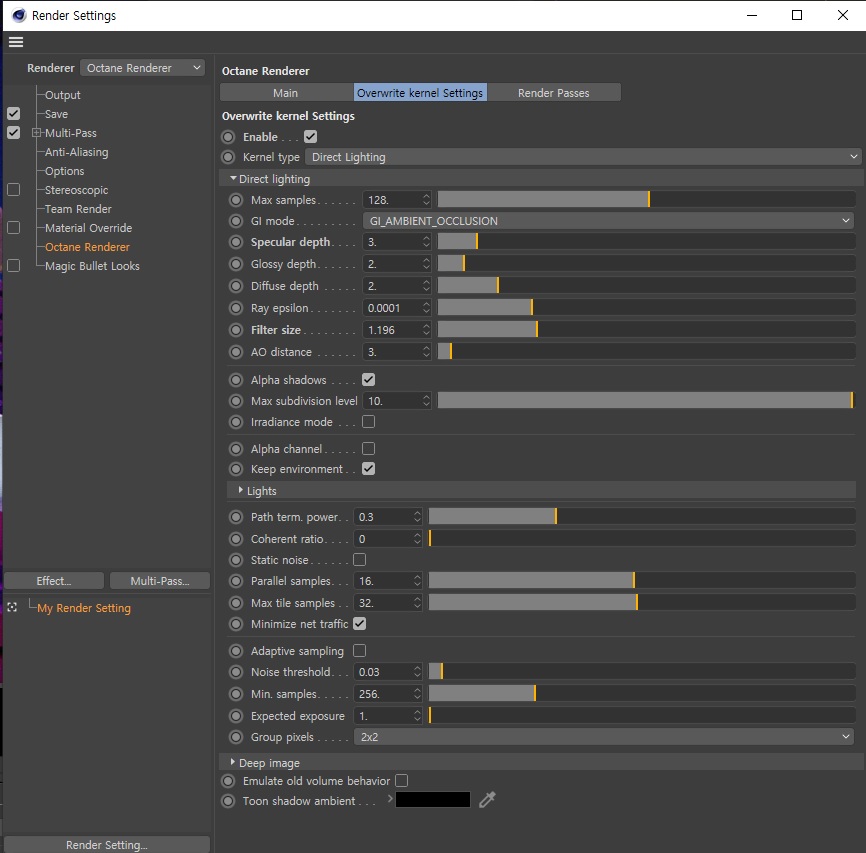
Task: Select Team Render in the settings tree
Action: coord(78,209)
